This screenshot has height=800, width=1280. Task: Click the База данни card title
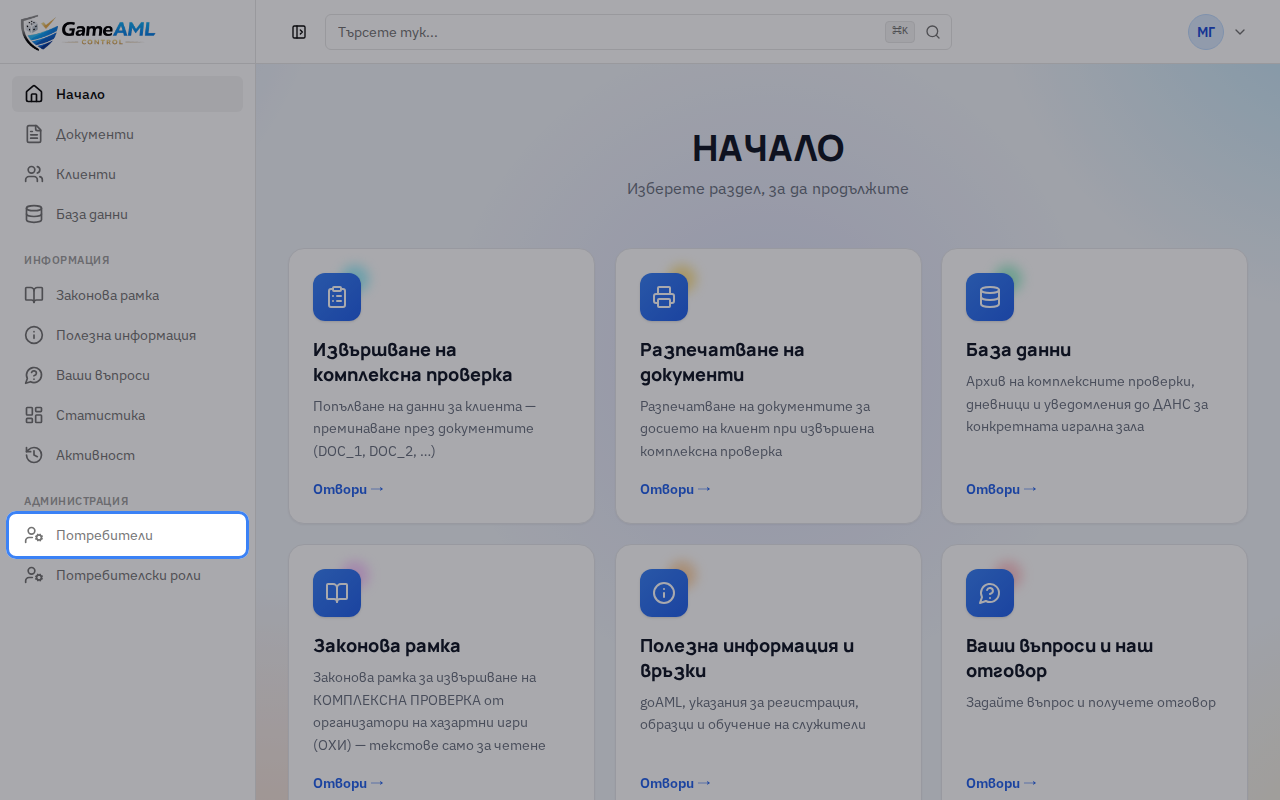pyautogui.click(x=1018, y=350)
